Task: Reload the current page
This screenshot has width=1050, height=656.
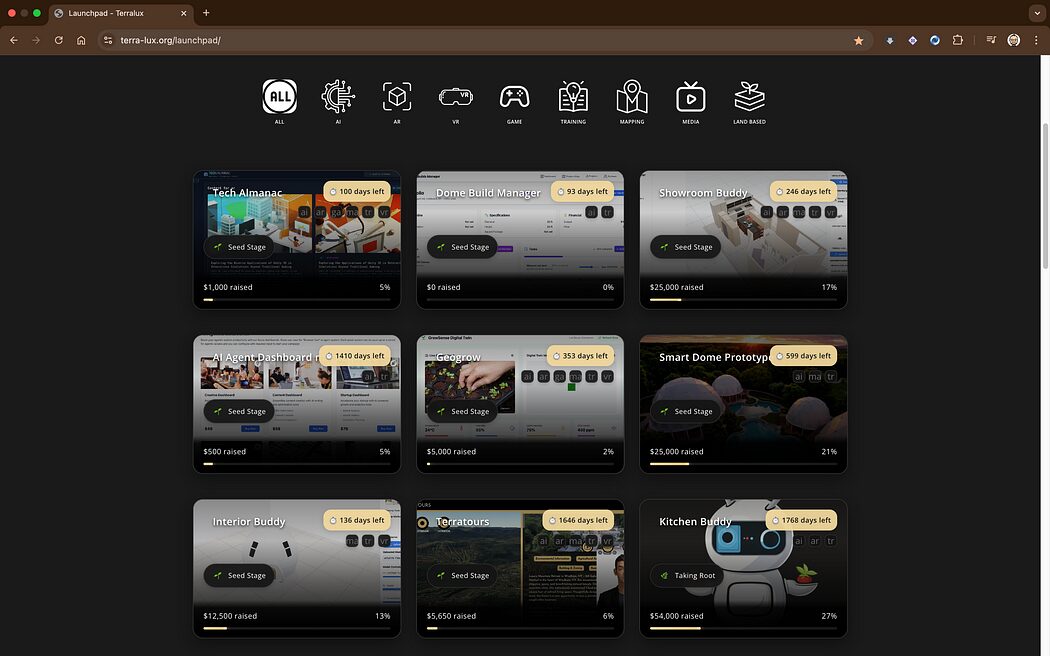Action: [59, 40]
